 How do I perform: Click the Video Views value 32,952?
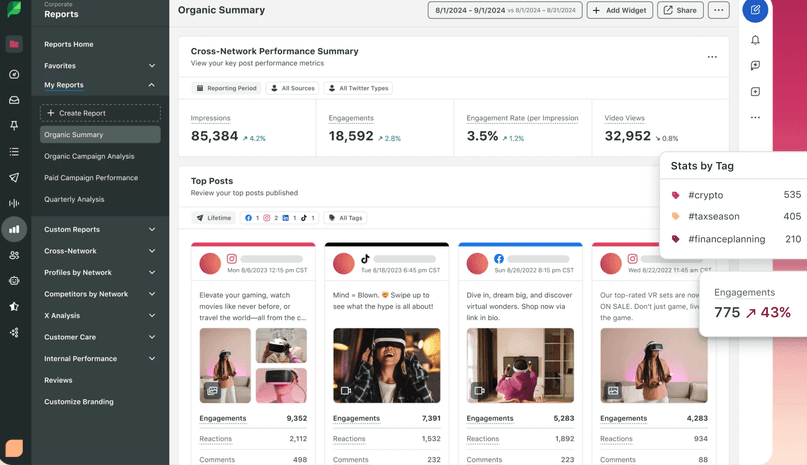(627, 136)
